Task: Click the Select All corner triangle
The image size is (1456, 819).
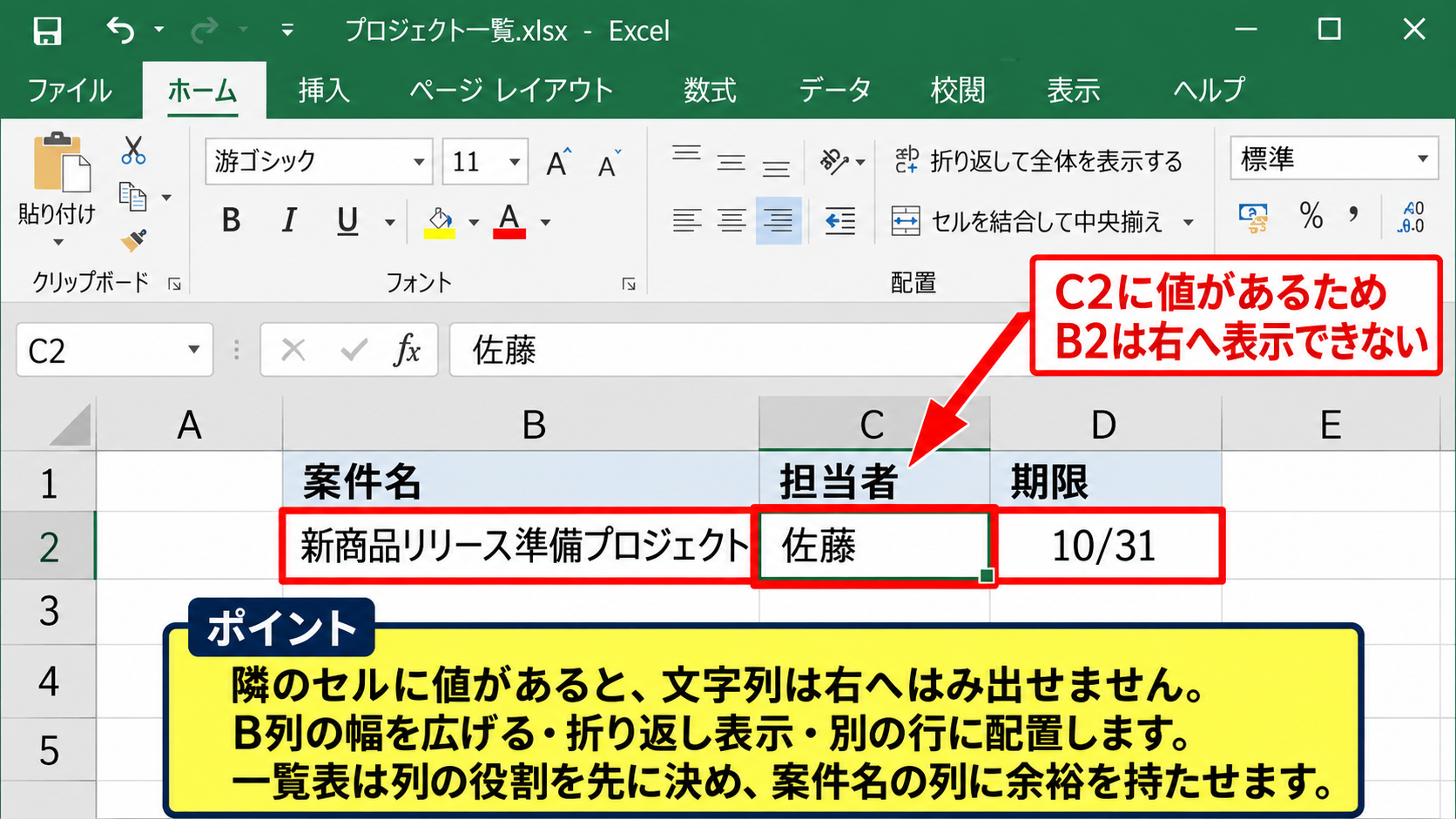Action: coord(70,424)
